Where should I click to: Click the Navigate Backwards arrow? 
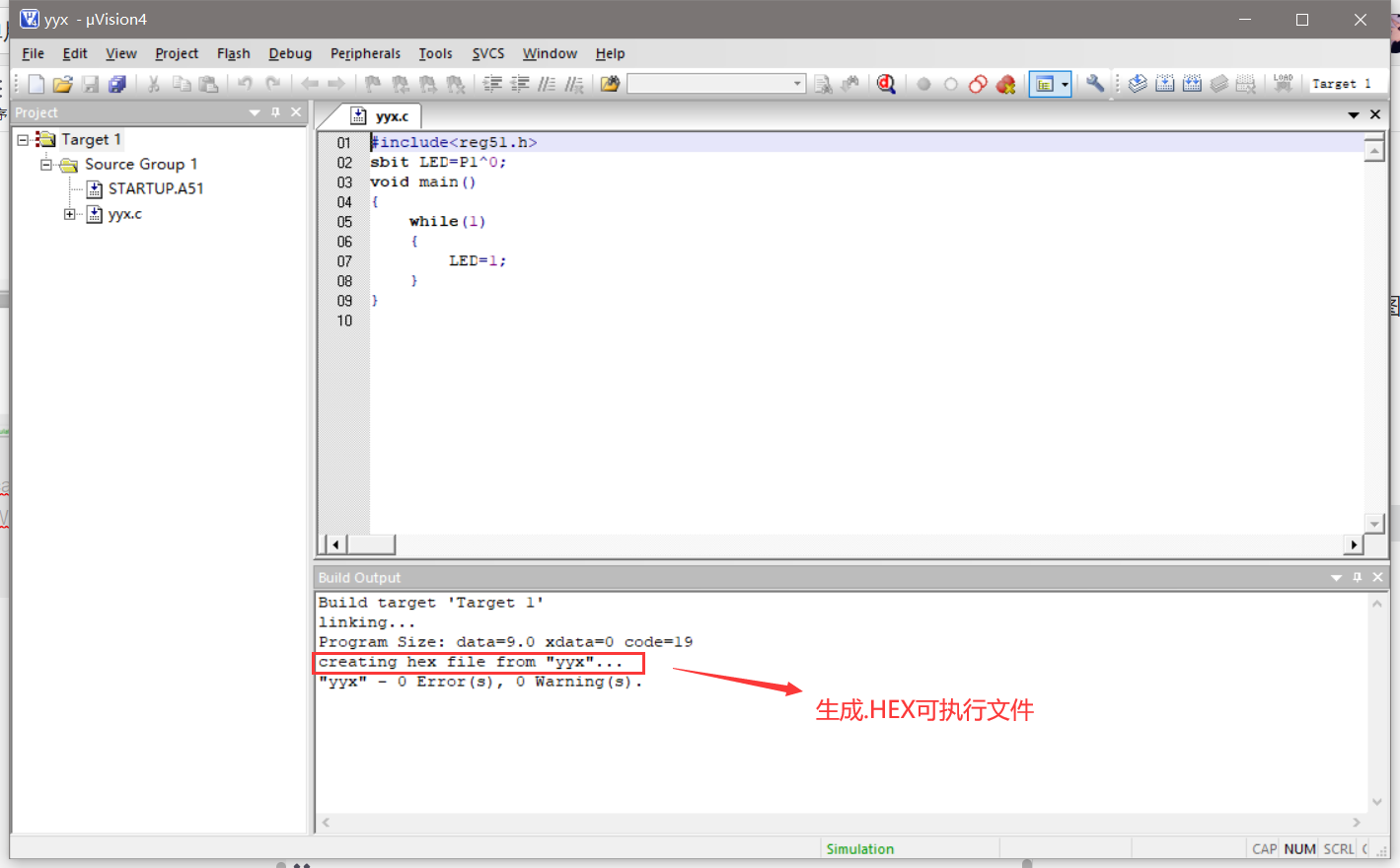tap(310, 84)
